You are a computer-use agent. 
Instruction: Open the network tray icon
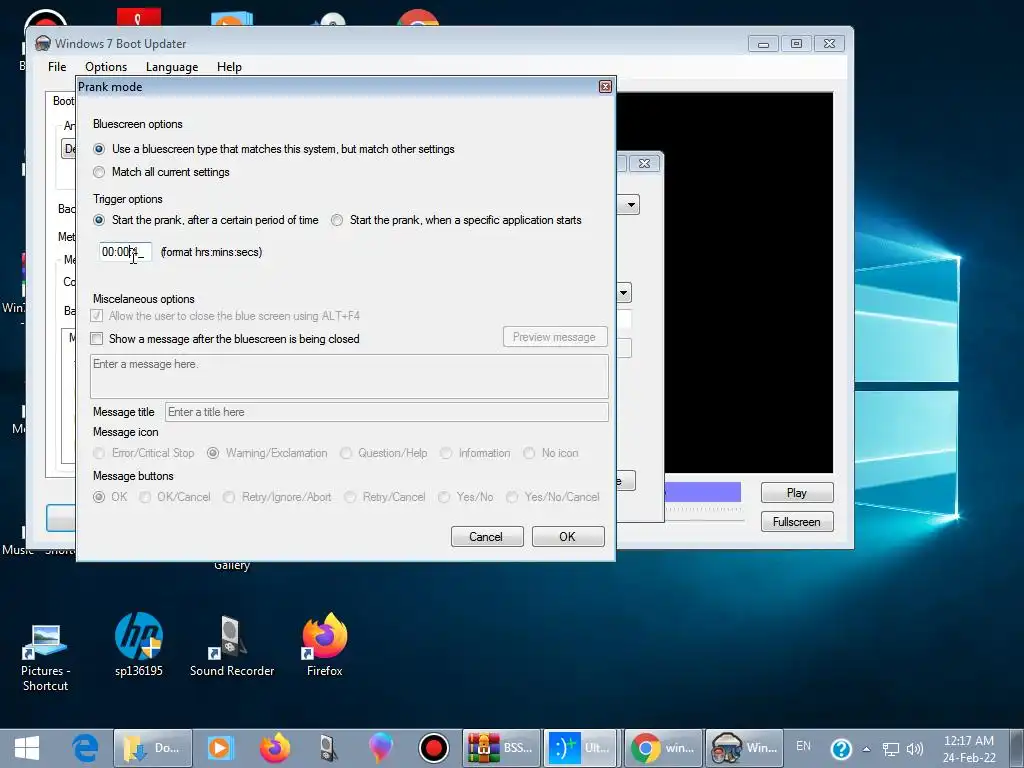pyautogui.click(x=891, y=749)
